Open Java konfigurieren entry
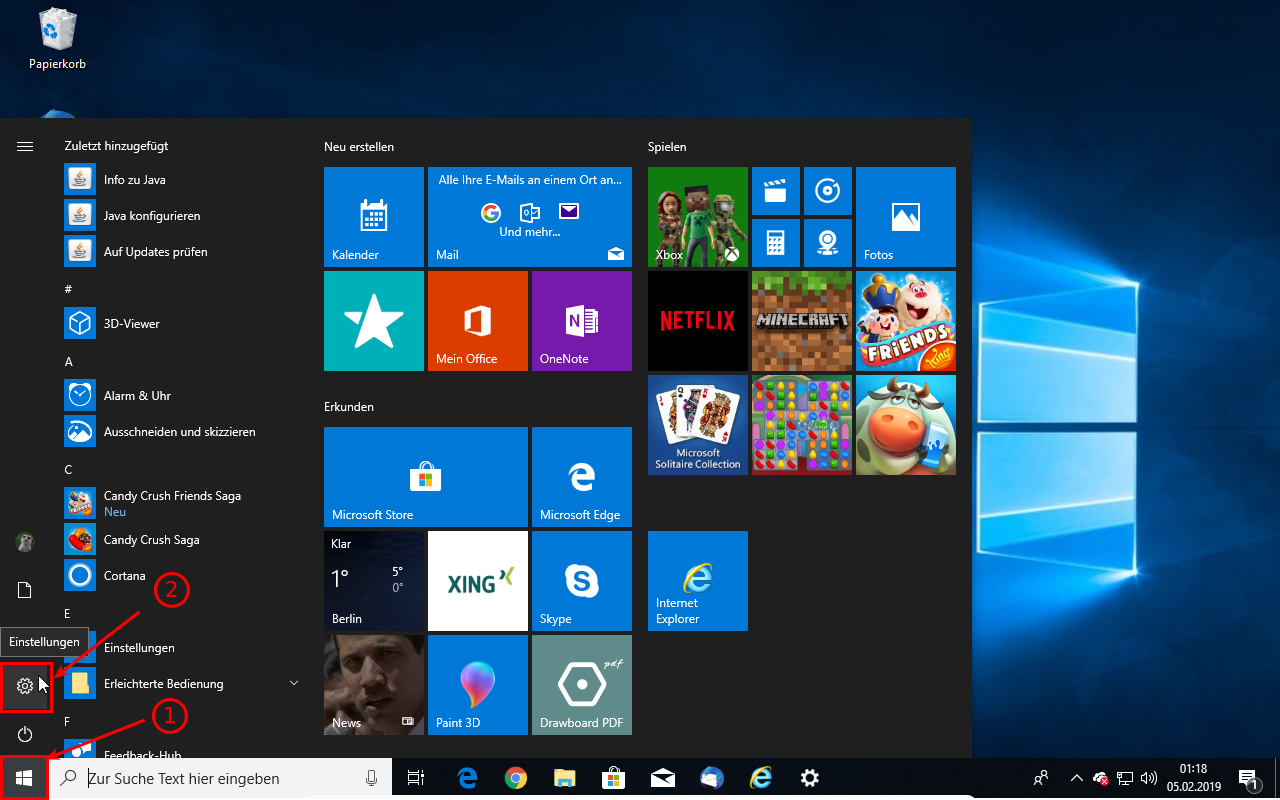This screenshot has height=800, width=1280. click(151, 216)
